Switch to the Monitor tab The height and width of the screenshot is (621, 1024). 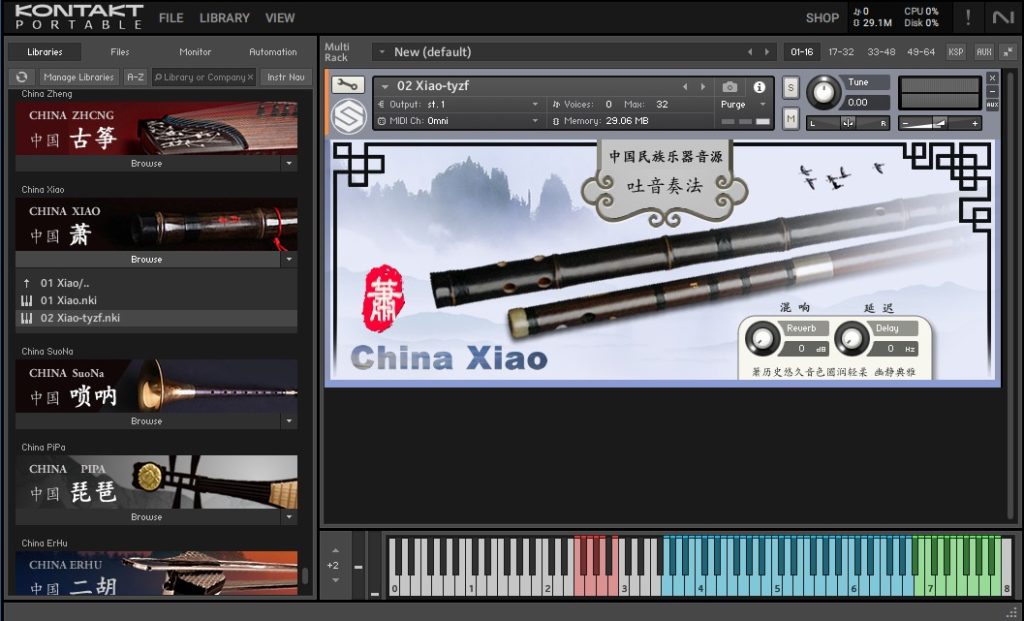pyautogui.click(x=195, y=52)
